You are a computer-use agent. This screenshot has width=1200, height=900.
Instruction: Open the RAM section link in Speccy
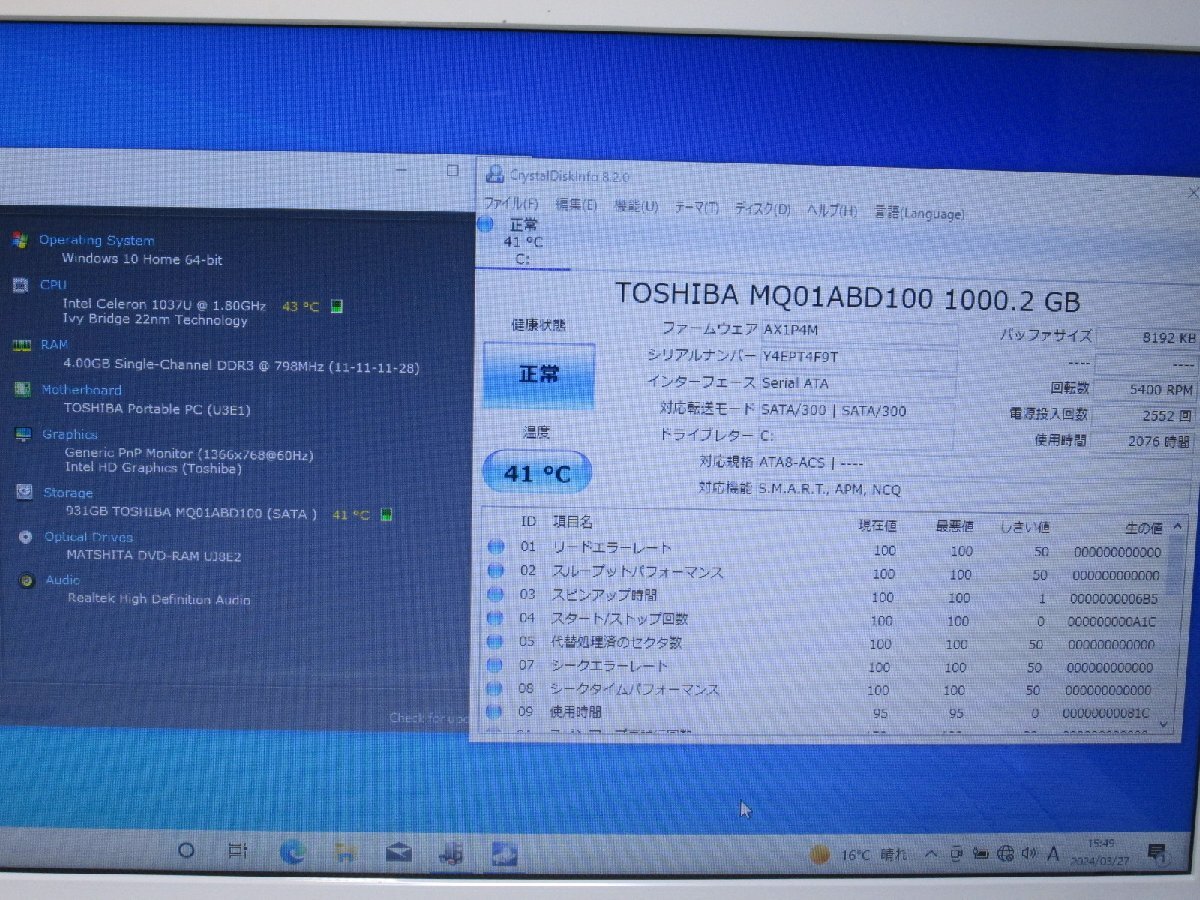(x=54, y=345)
